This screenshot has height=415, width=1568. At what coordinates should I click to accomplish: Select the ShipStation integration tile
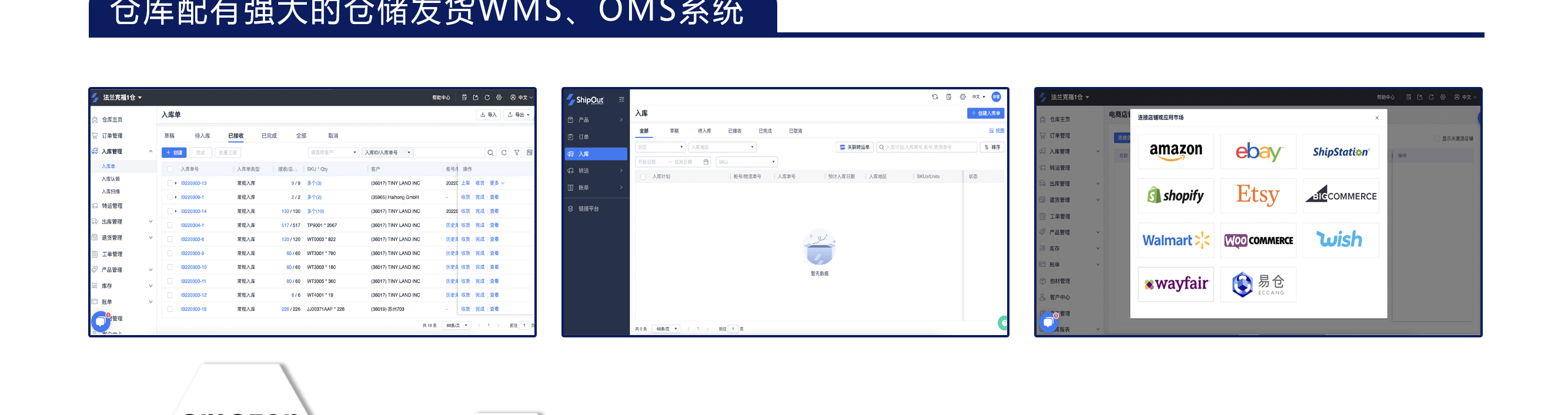[x=1341, y=152]
